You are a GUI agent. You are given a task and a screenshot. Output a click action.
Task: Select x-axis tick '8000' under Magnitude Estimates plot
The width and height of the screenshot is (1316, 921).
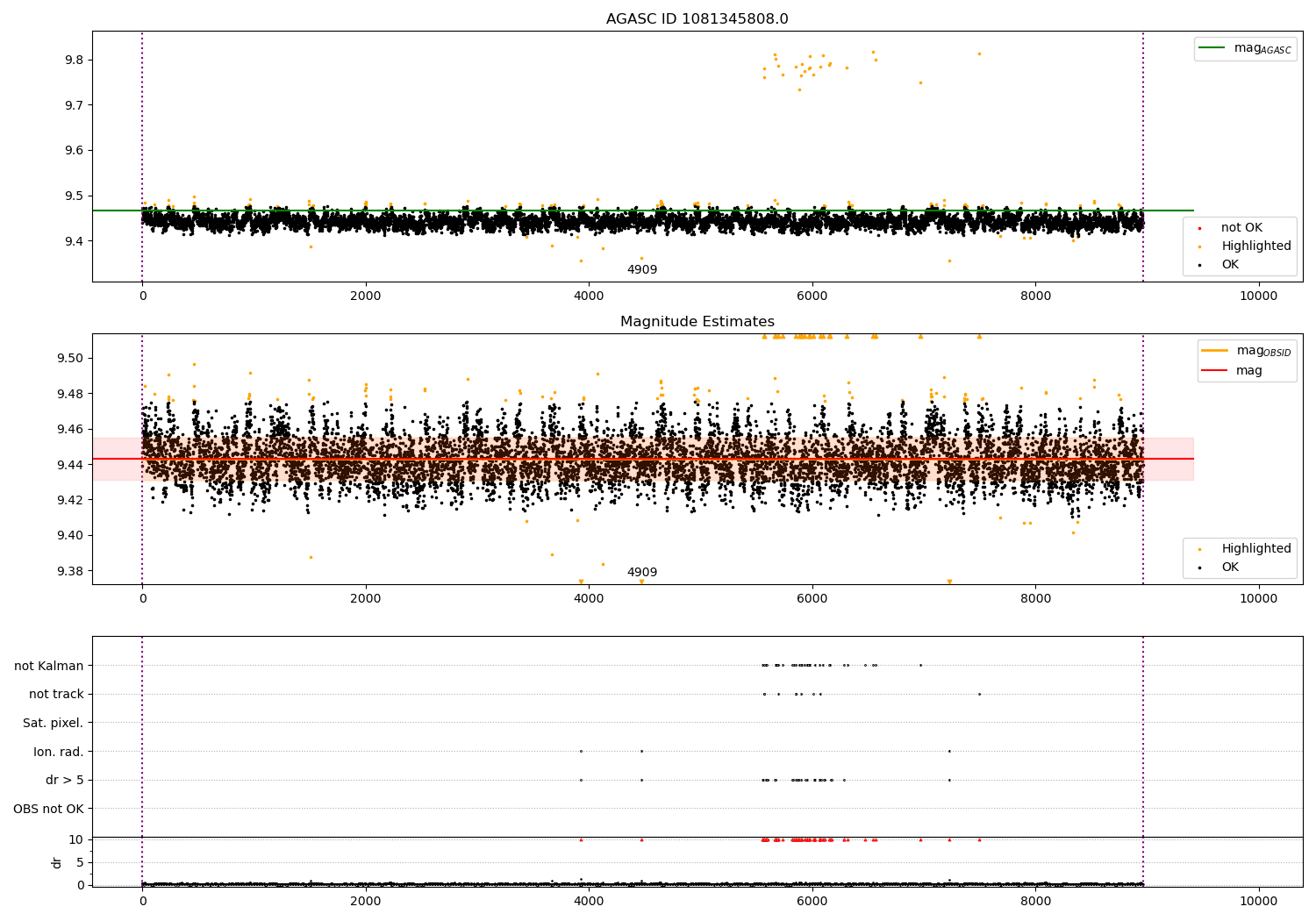coord(1035,599)
